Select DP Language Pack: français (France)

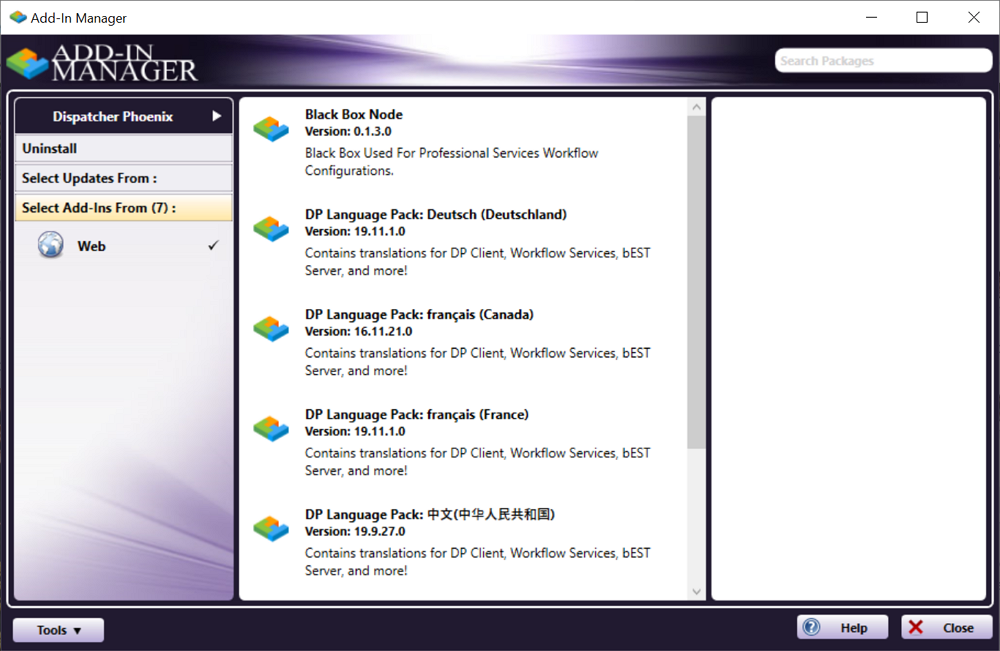click(416, 414)
